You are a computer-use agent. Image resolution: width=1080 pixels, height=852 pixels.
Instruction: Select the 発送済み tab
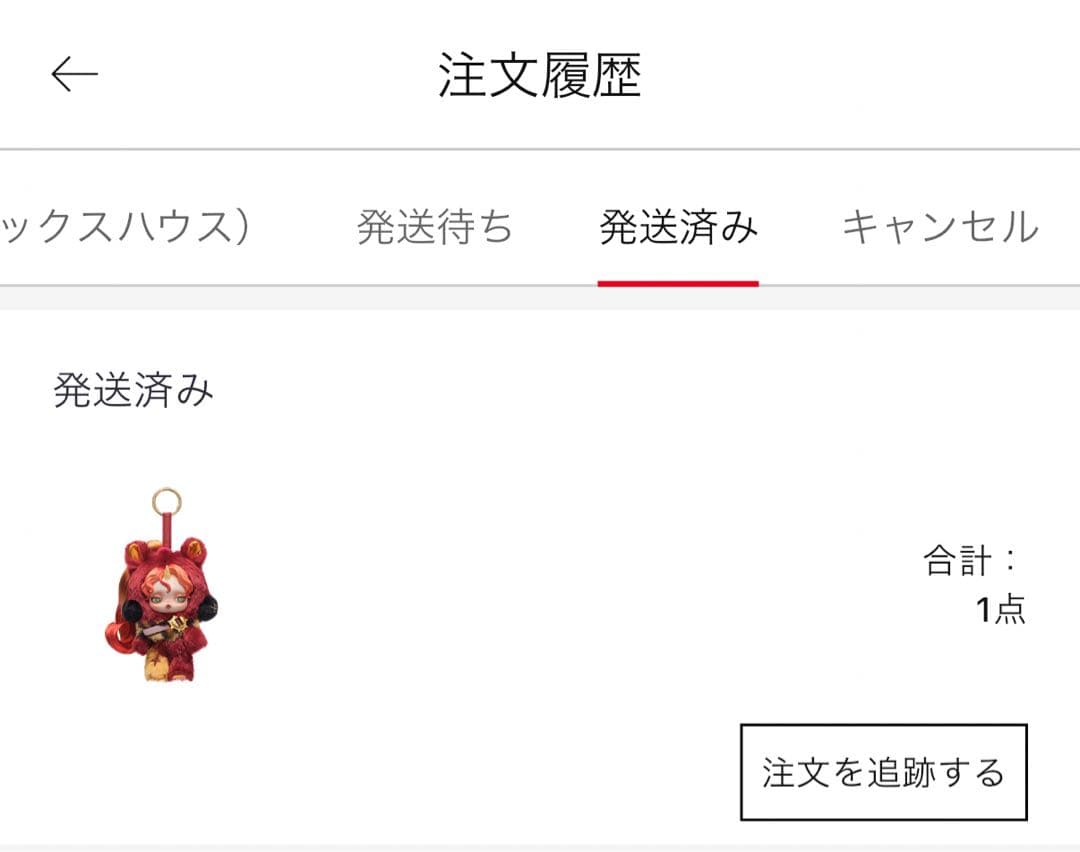(x=678, y=227)
